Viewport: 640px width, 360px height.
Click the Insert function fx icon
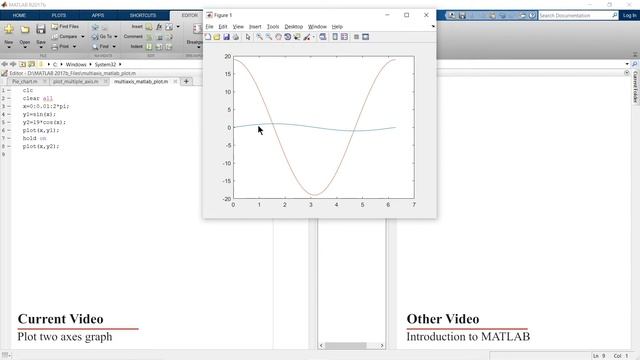pyautogui.click(x=159, y=27)
